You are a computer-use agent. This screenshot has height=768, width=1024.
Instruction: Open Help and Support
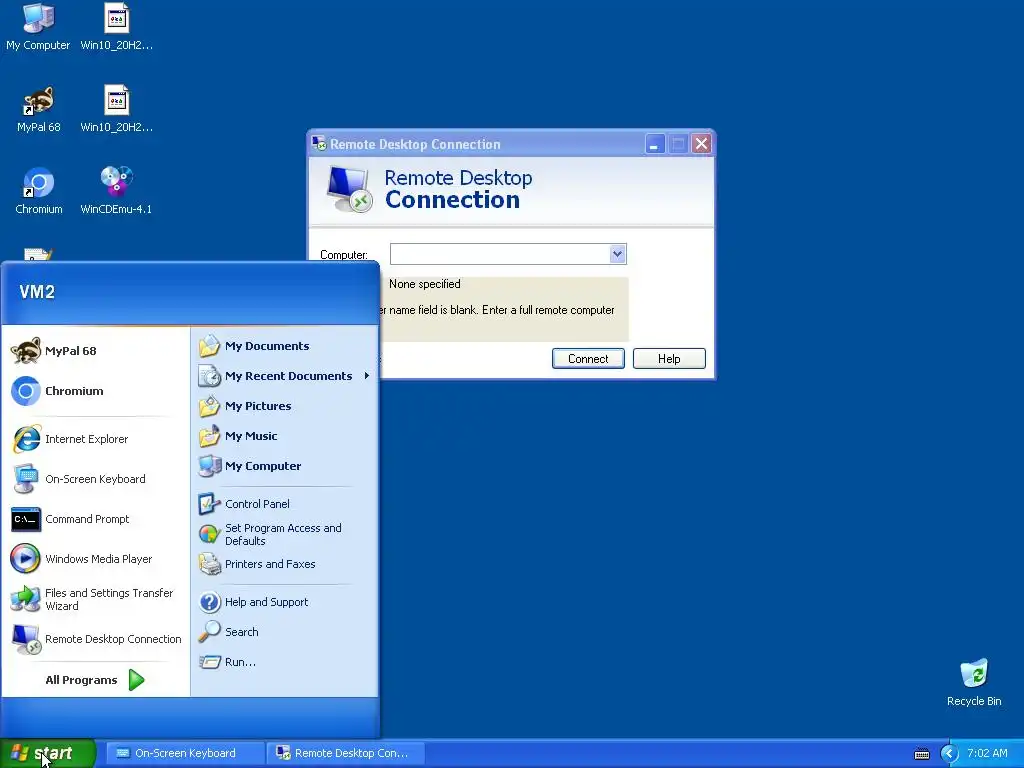tap(284, 602)
